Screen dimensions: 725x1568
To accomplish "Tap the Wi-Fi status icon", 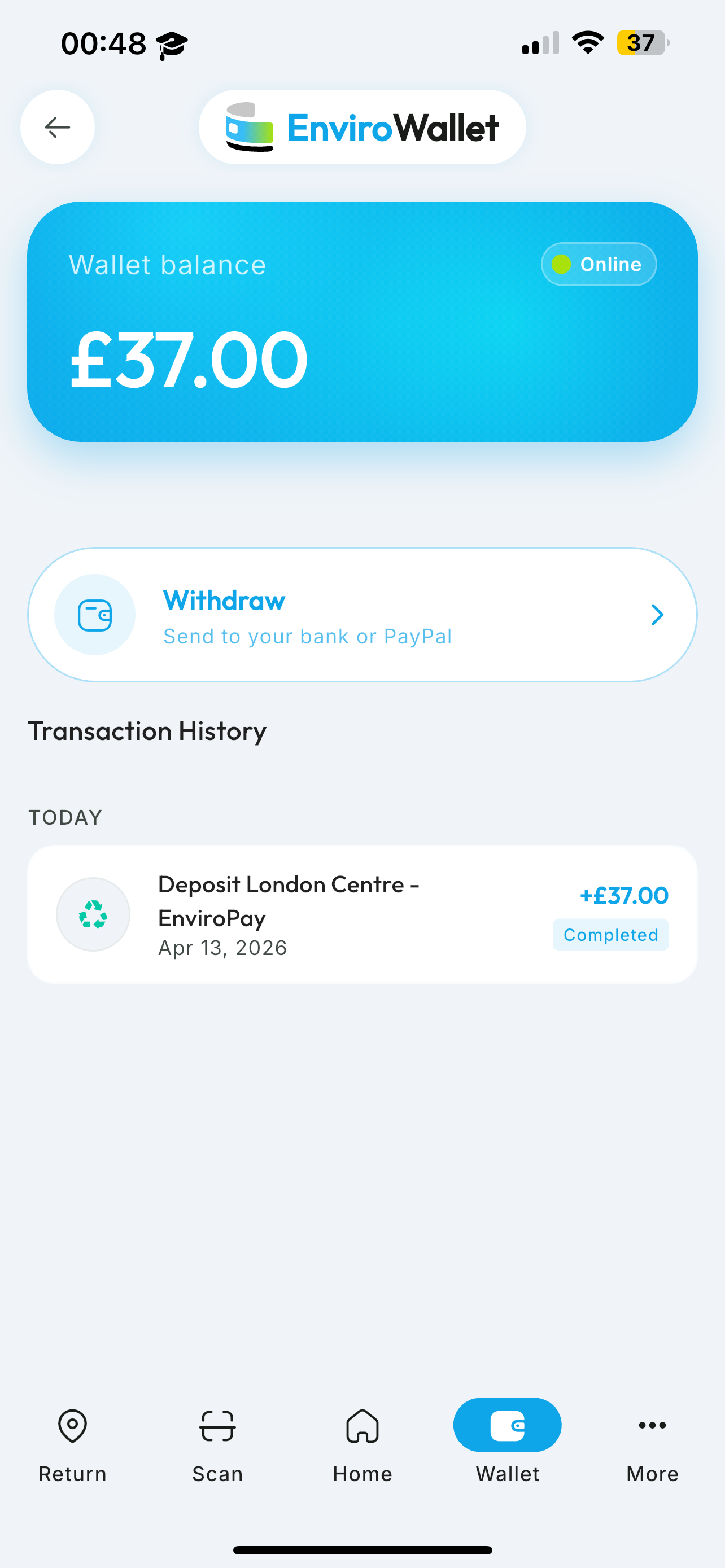I will (587, 42).
